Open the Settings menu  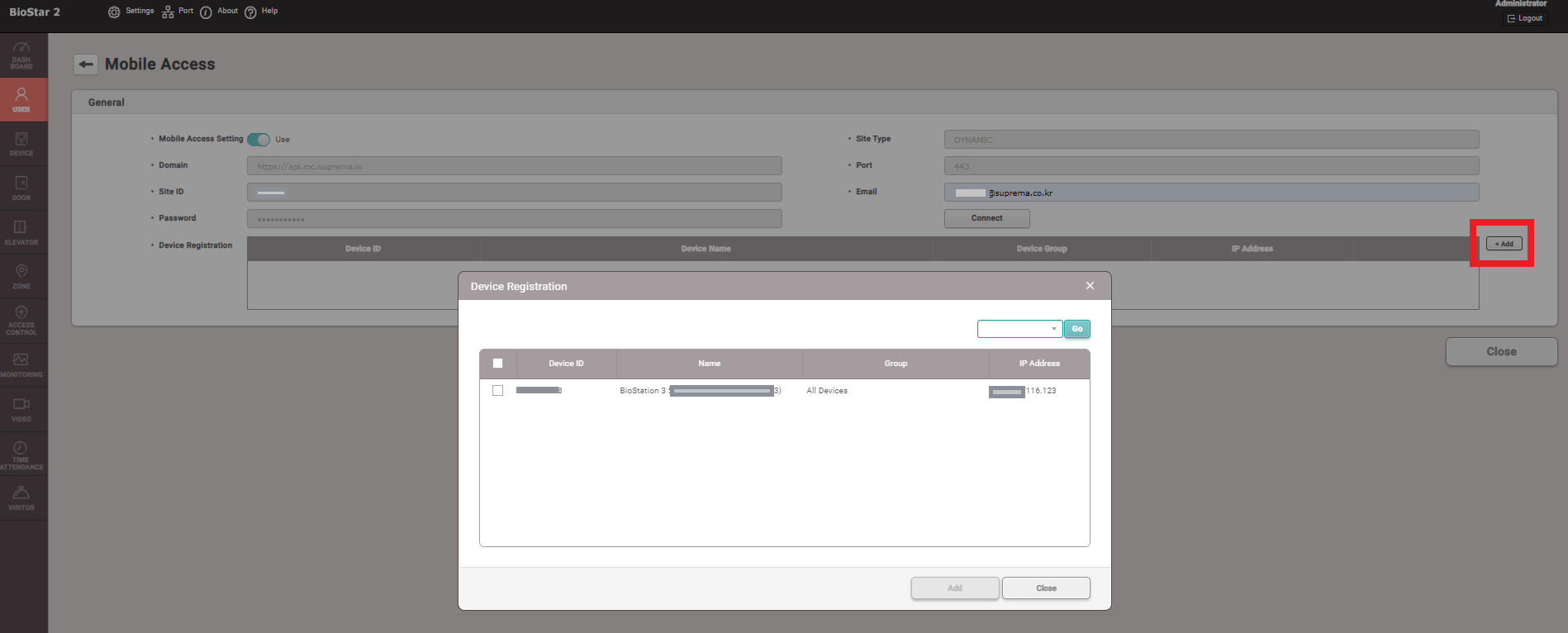coord(131,12)
